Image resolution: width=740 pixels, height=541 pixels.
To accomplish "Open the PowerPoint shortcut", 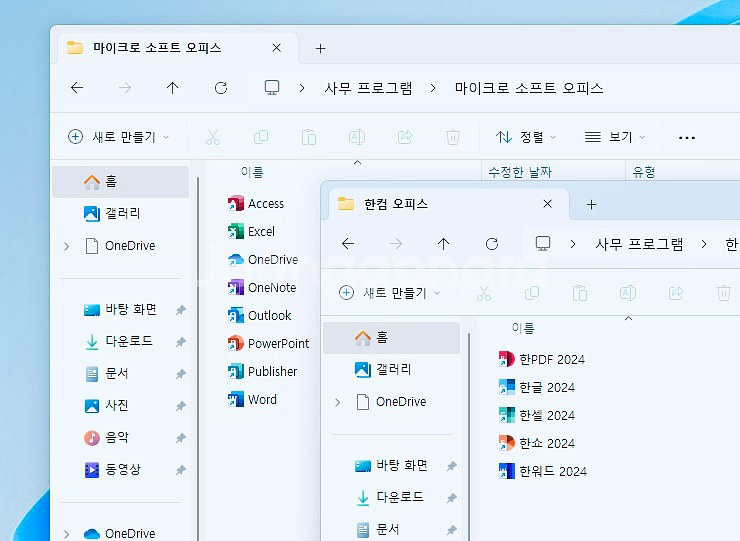I will 236,343.
